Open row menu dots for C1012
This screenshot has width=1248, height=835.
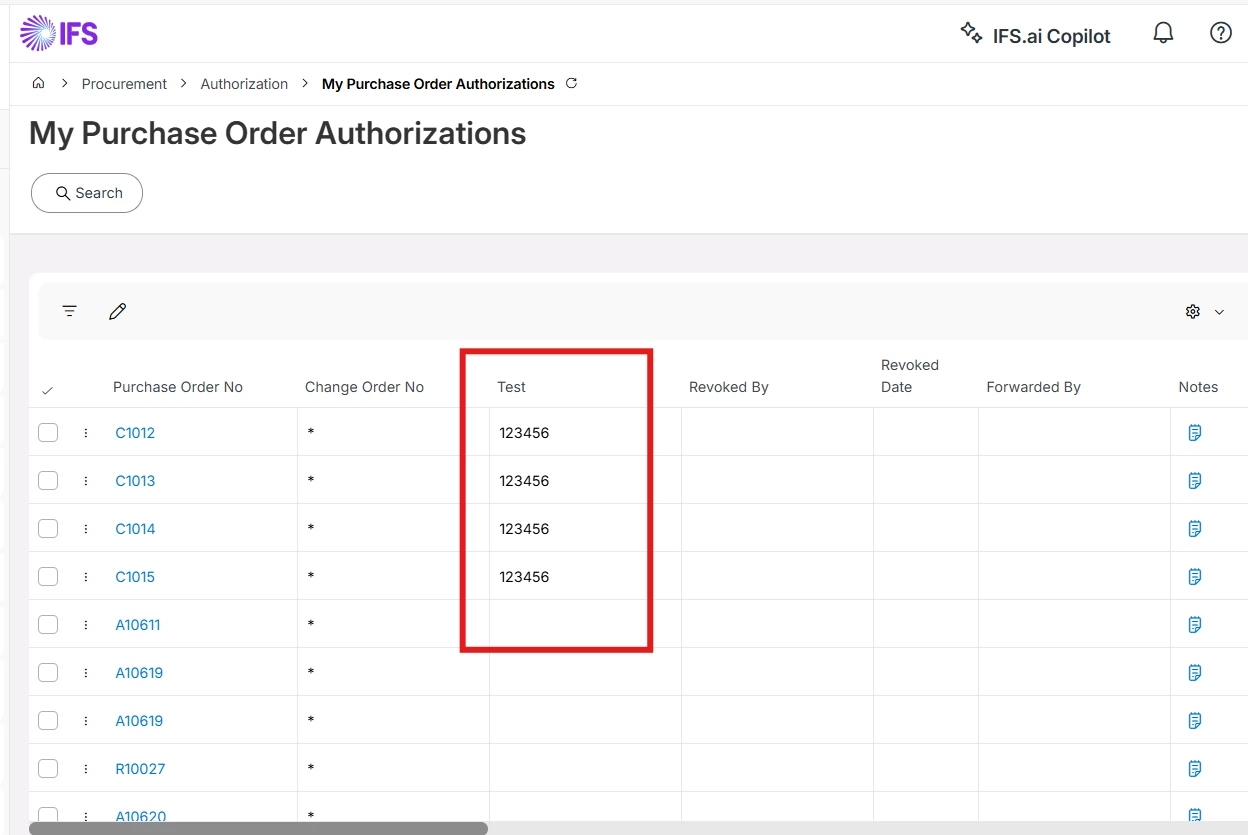point(86,433)
